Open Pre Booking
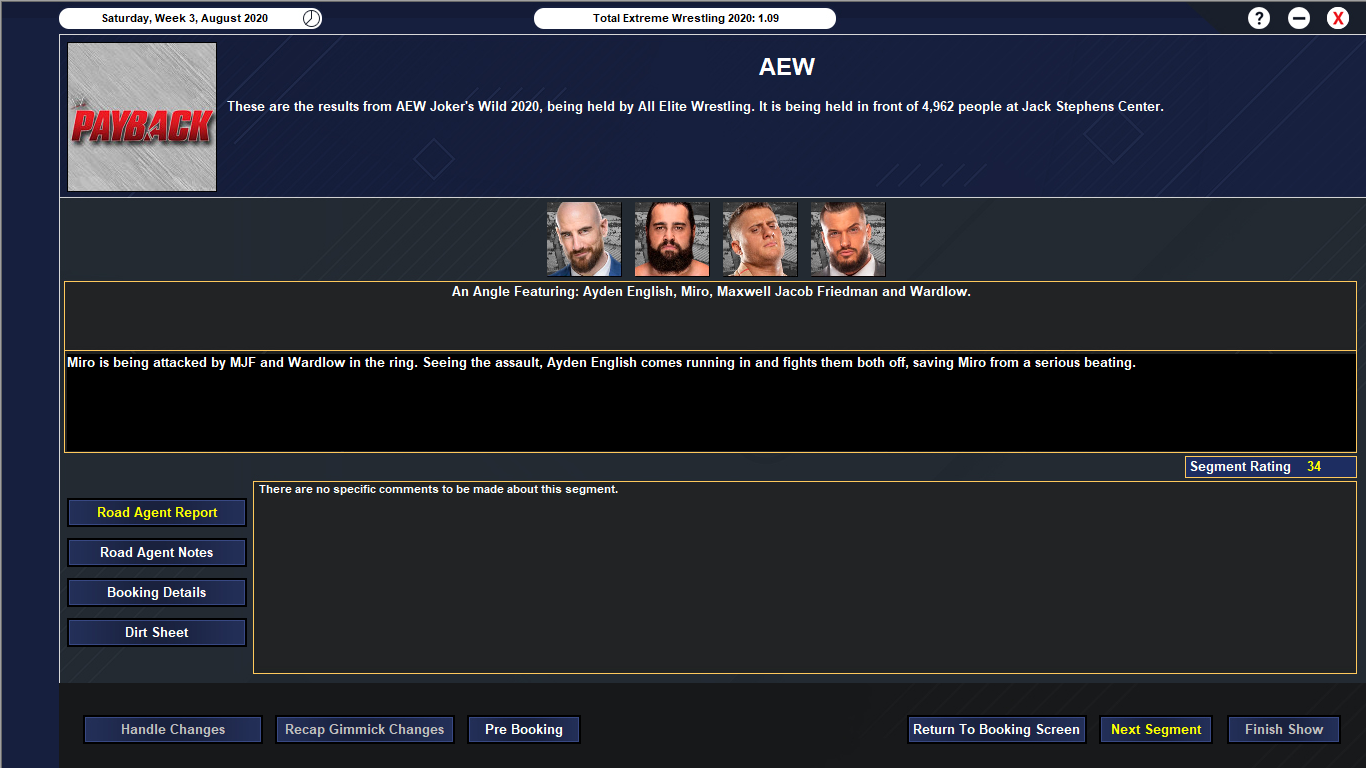 pos(524,729)
